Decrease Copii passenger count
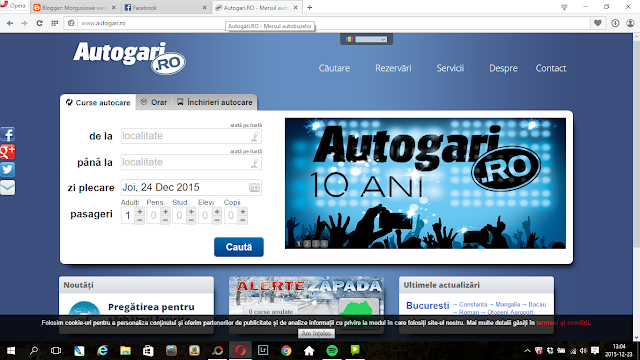The height and width of the screenshot is (360, 640). (243, 220)
